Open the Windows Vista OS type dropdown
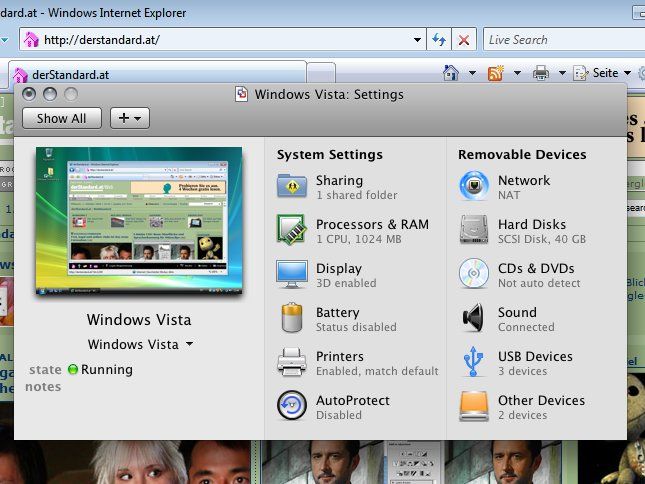This screenshot has height=484, width=645. (x=140, y=344)
